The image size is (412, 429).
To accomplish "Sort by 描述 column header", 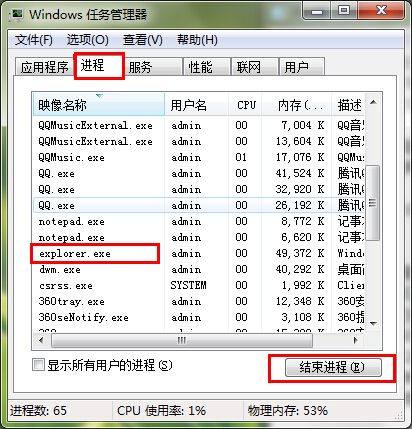I will point(349,105).
